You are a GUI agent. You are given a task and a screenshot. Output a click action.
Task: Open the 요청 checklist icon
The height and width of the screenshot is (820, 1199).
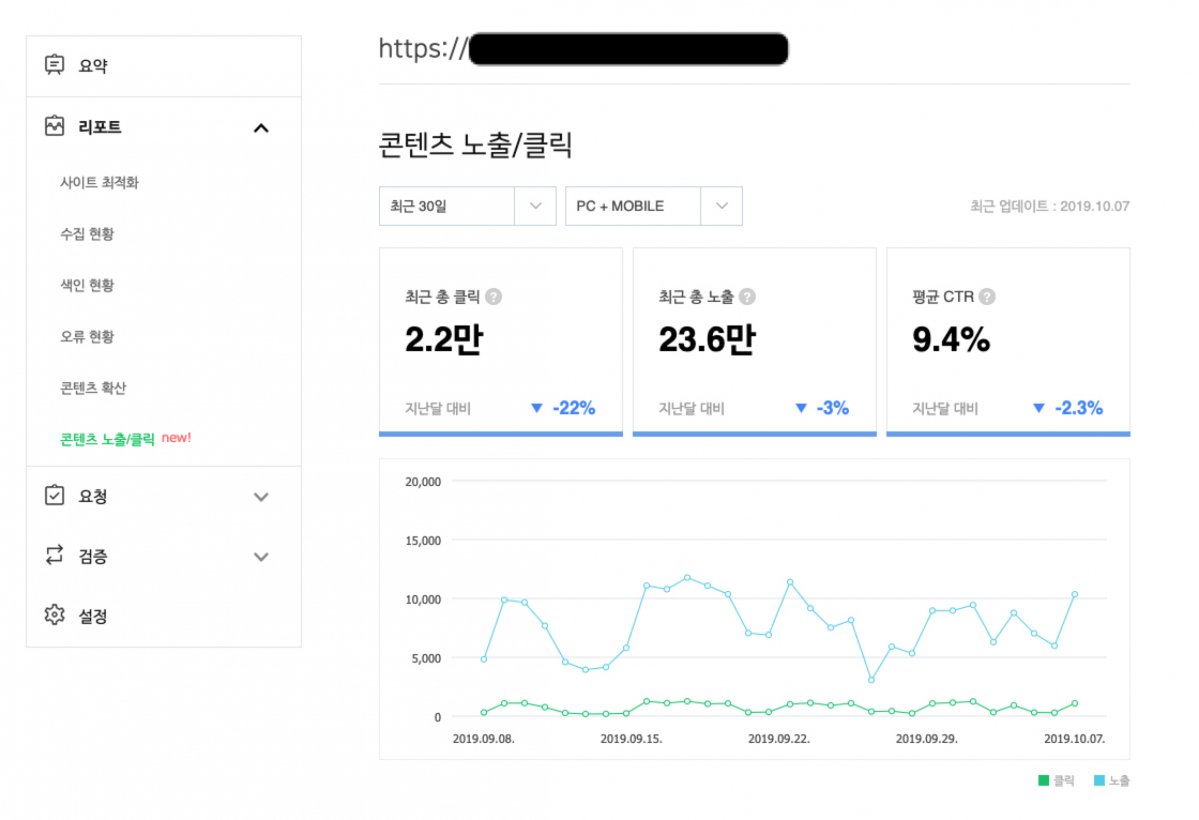click(x=55, y=496)
